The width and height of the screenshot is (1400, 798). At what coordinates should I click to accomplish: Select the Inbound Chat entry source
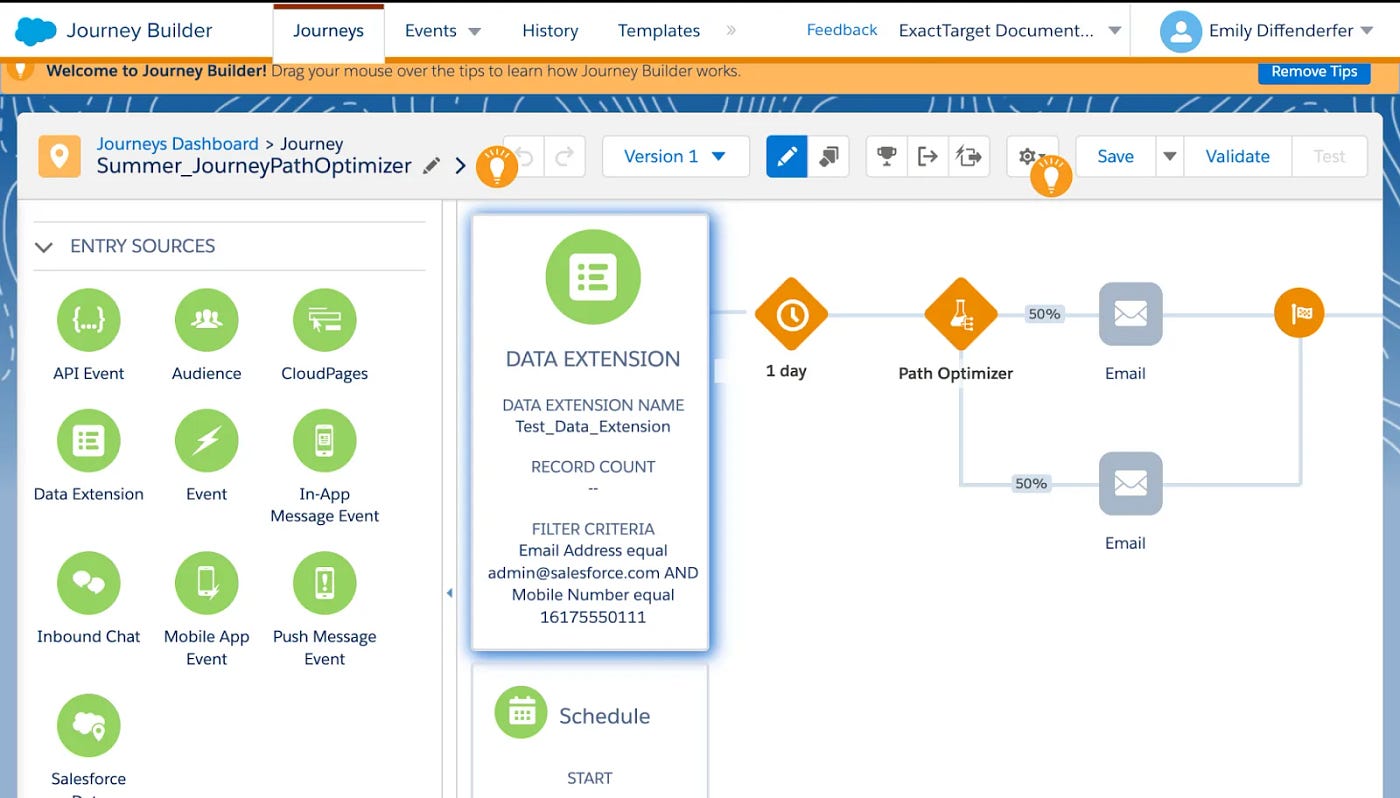(89, 583)
